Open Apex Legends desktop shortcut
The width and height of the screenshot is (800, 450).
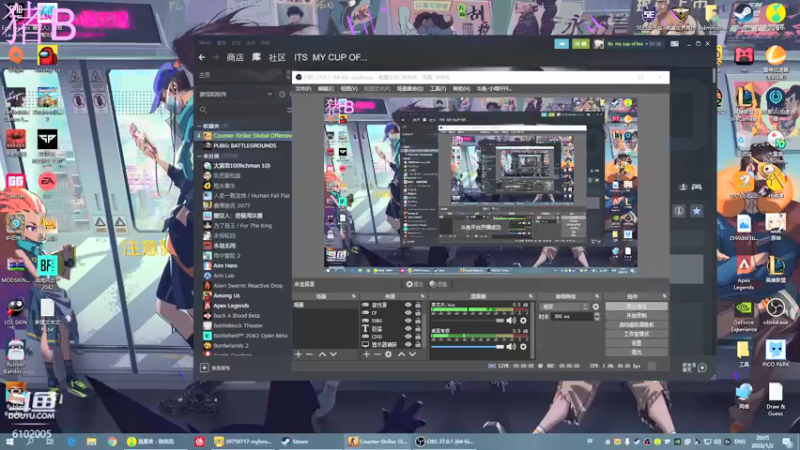[744, 273]
